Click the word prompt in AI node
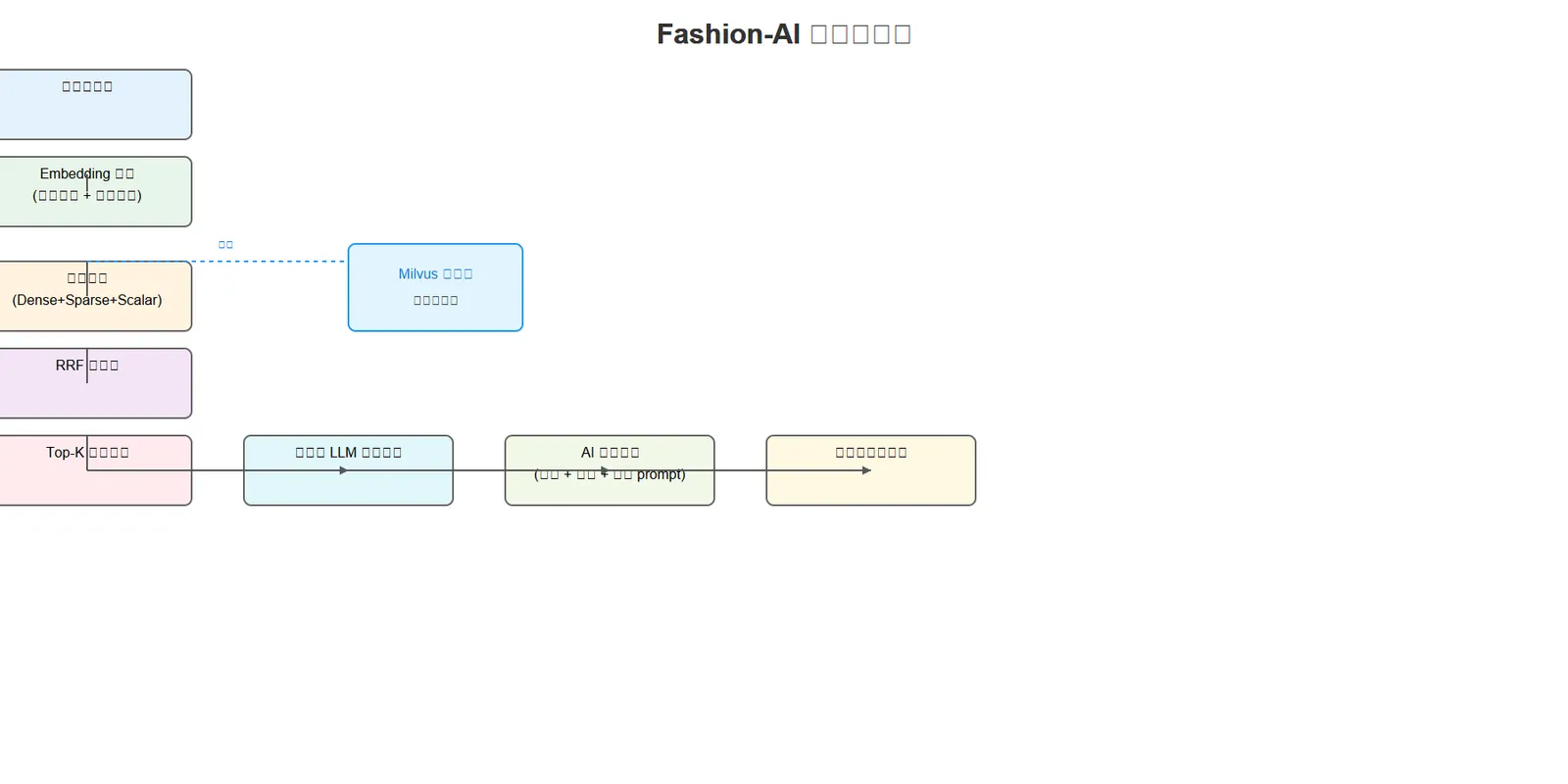 661,474
